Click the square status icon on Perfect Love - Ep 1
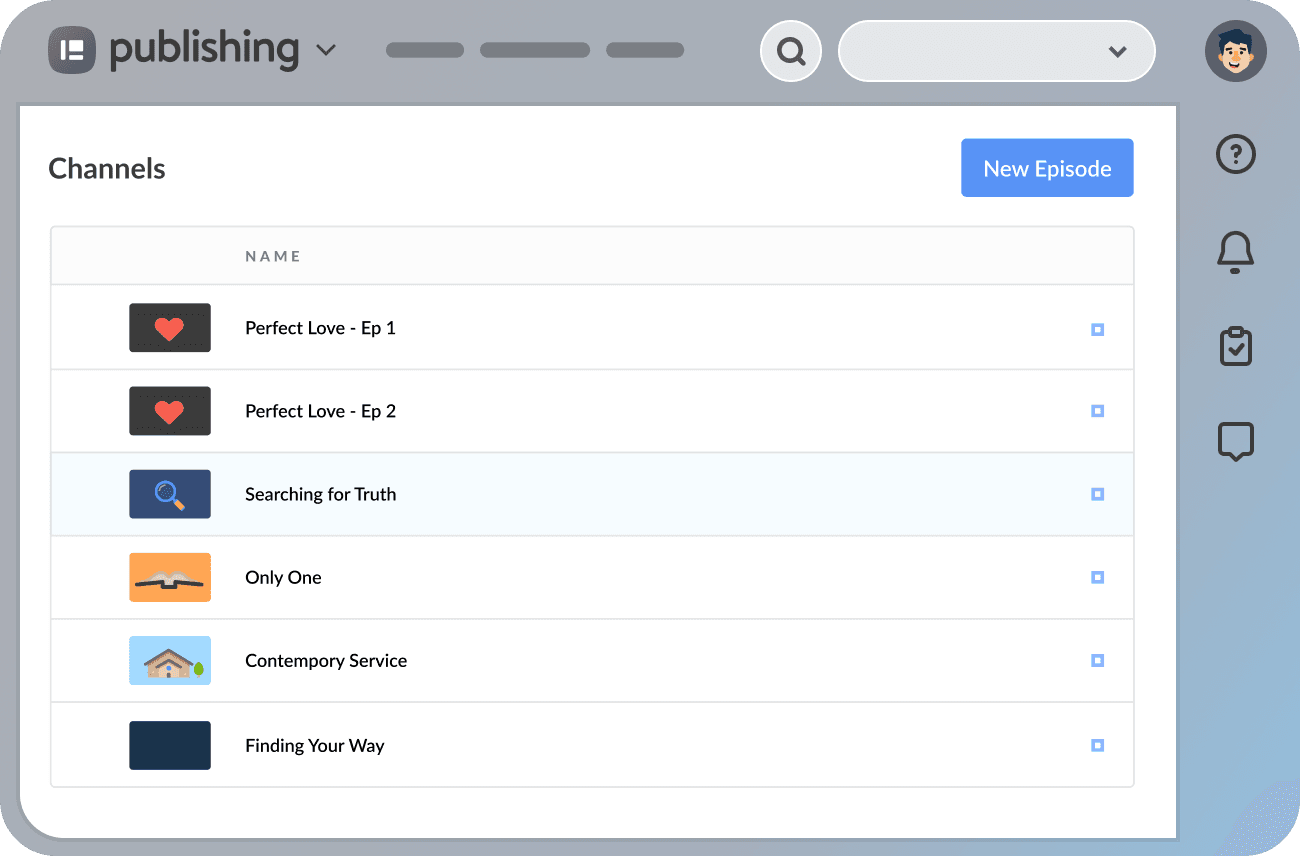Viewport: 1300px width, 856px height. [x=1098, y=327]
